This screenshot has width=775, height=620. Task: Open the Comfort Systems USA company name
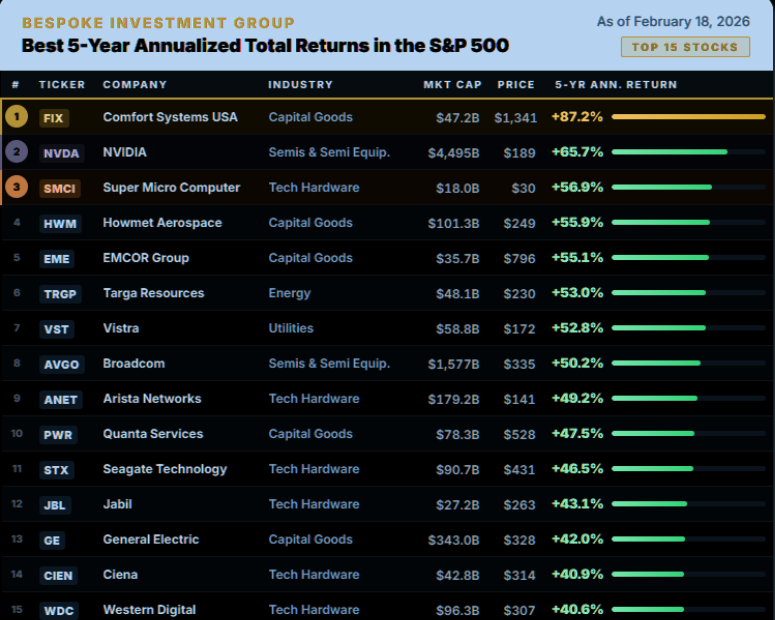(170, 117)
